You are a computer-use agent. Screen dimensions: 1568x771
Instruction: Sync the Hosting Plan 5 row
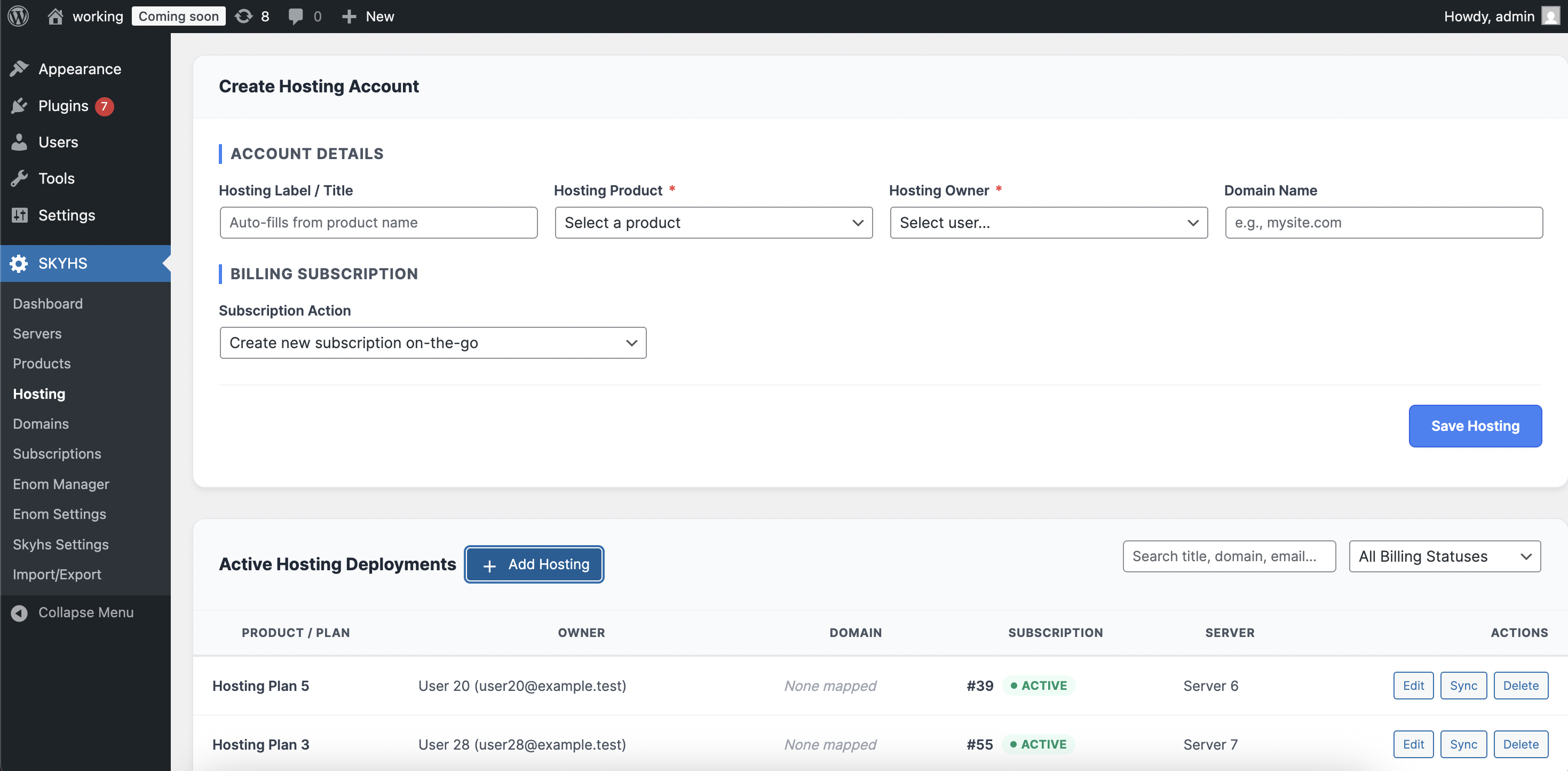[x=1463, y=686]
